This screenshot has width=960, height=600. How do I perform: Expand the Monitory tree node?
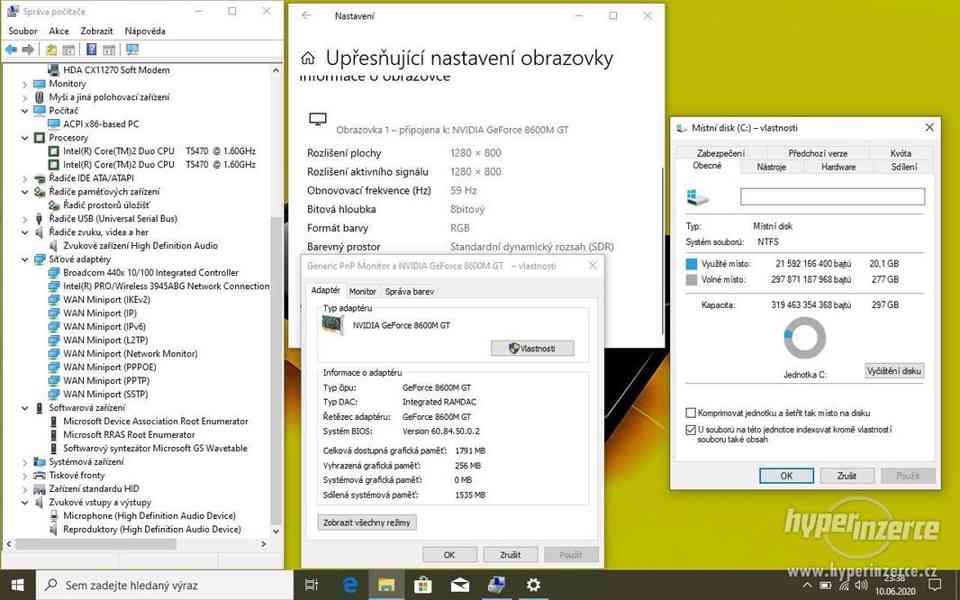(25, 84)
